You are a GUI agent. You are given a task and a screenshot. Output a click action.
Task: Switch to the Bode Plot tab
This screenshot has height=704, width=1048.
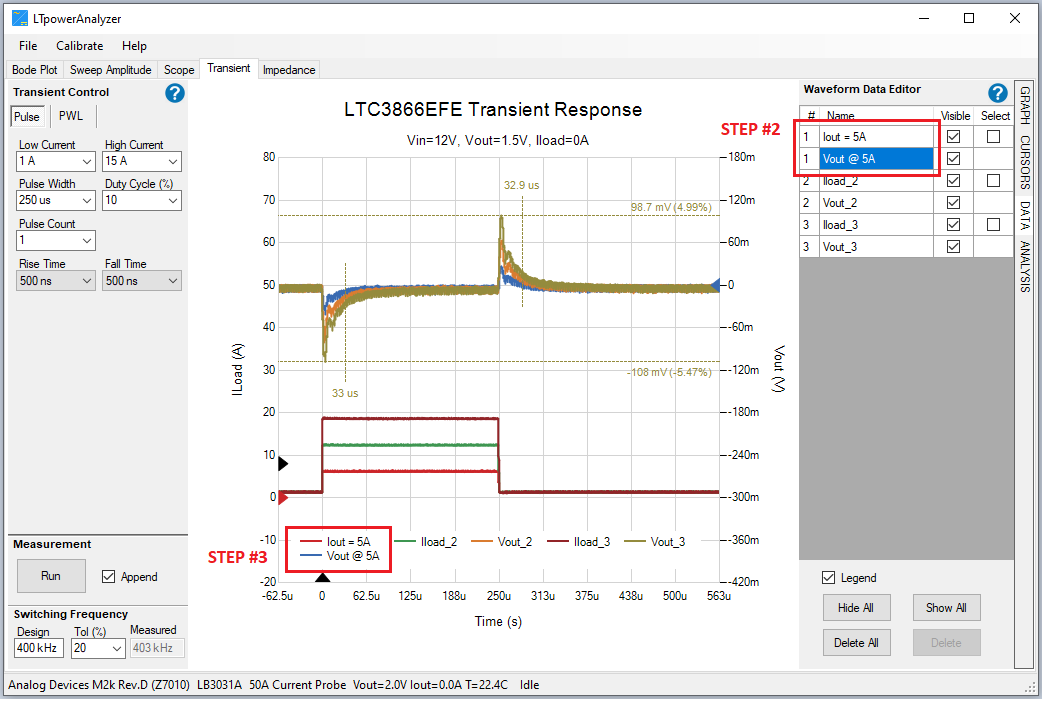point(34,69)
